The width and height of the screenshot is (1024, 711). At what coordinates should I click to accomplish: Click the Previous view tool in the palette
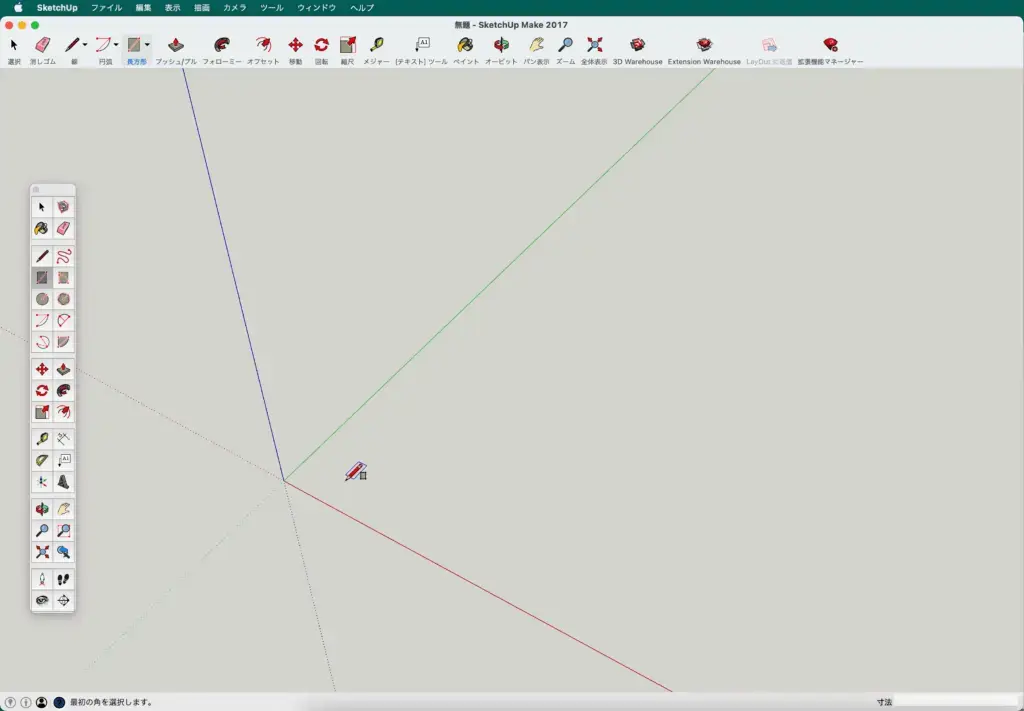click(63, 552)
